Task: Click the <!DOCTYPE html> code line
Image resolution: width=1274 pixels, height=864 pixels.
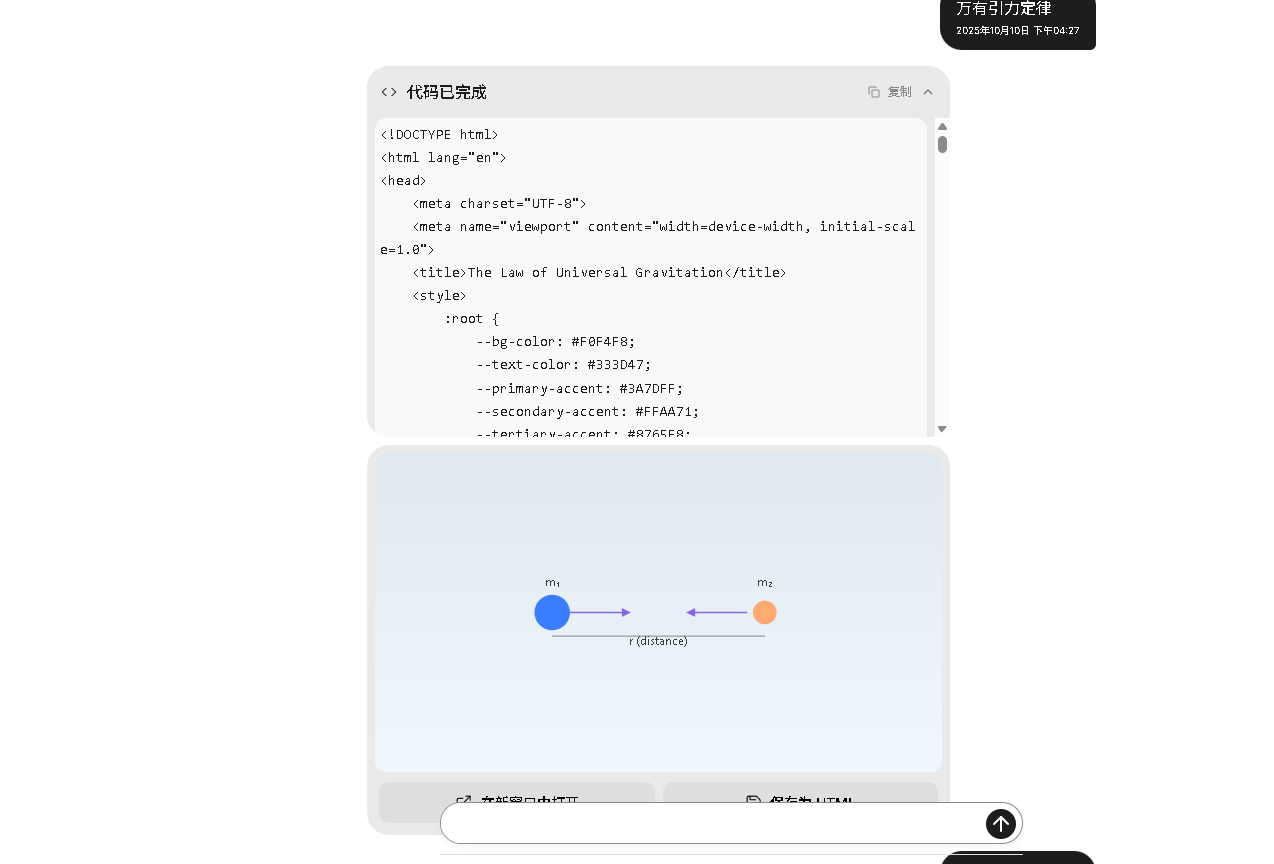Action: [x=439, y=134]
